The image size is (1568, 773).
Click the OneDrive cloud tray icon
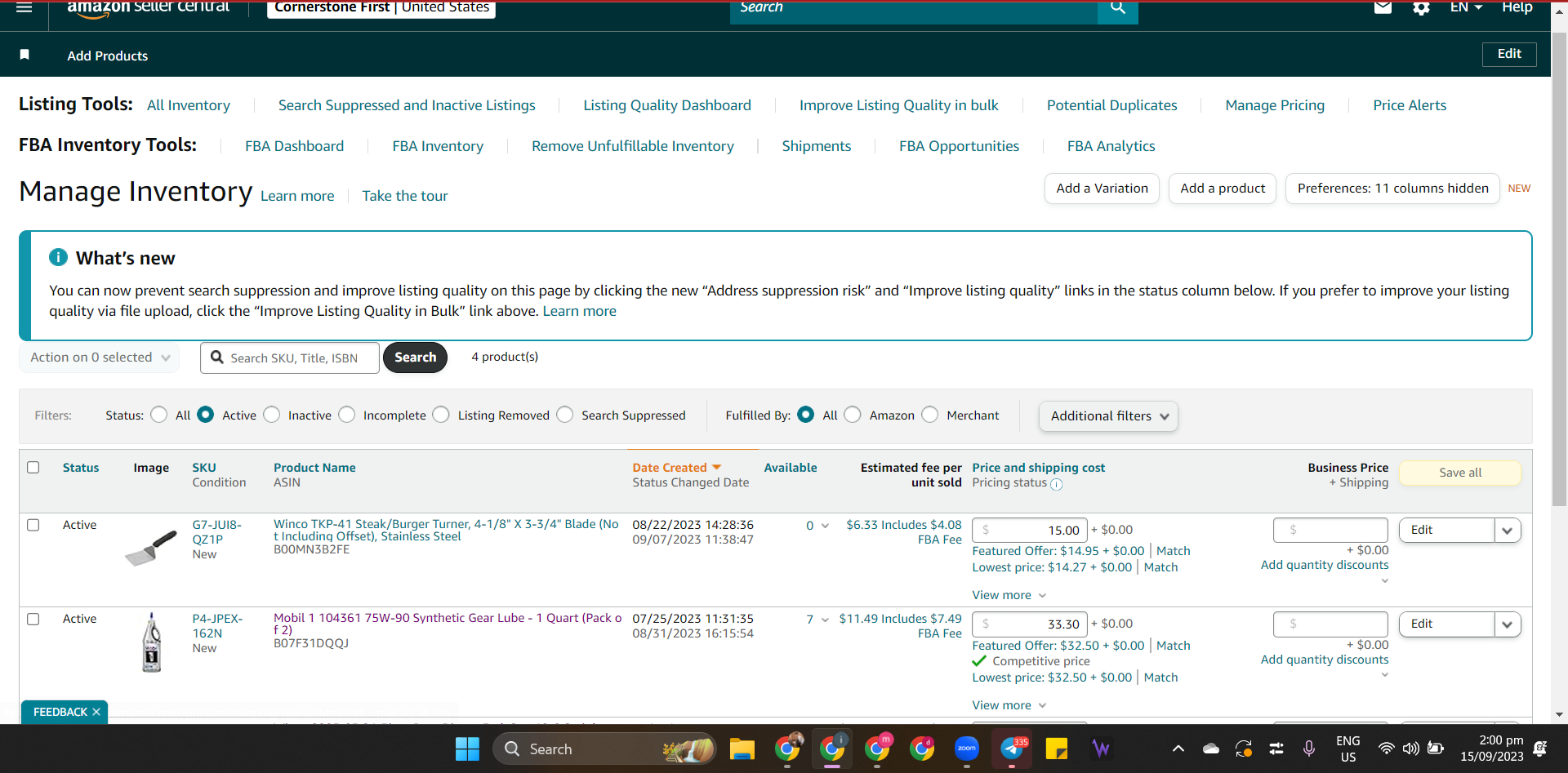pos(1211,749)
